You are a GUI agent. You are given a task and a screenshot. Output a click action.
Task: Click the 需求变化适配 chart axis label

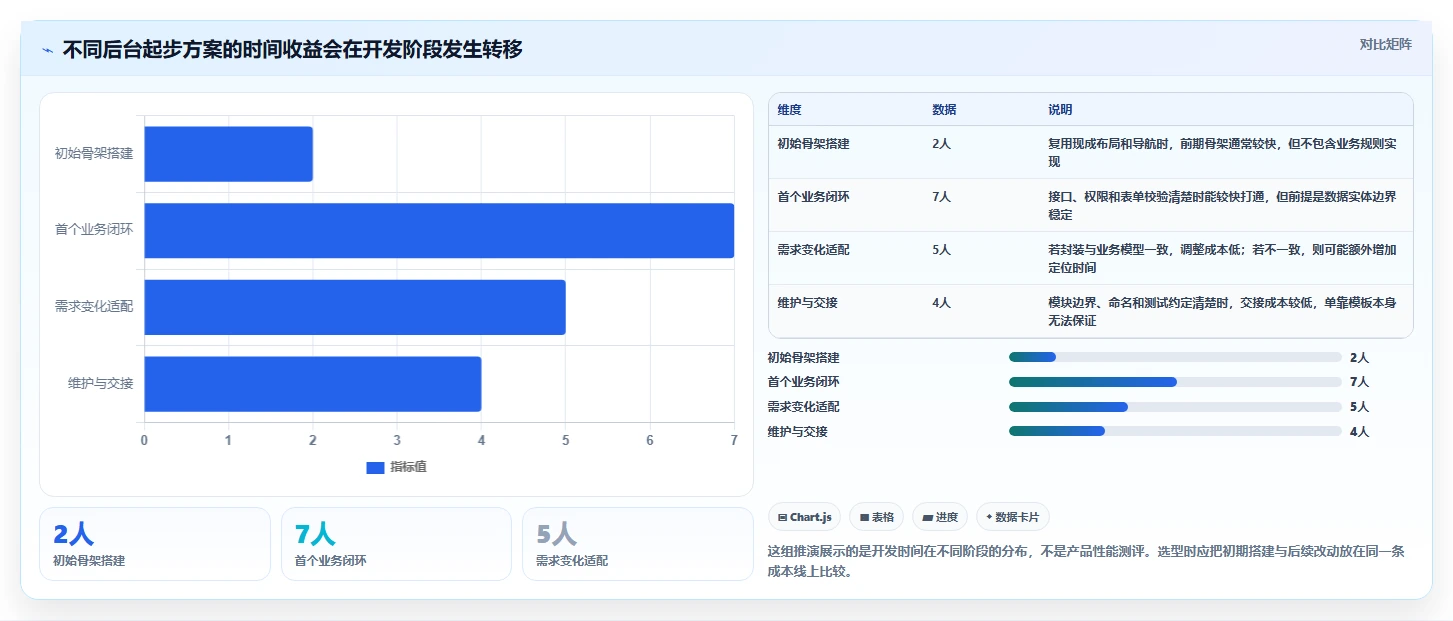click(x=94, y=307)
